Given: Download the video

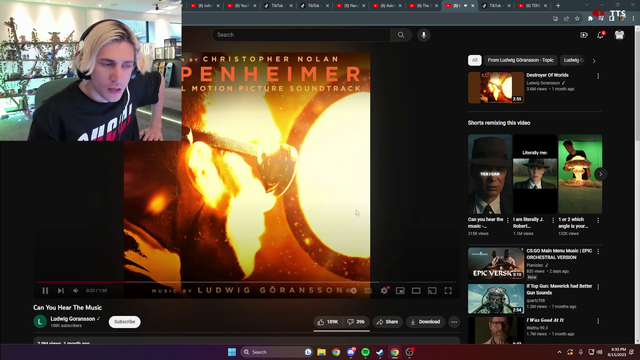Looking at the screenshot, I should (425, 322).
